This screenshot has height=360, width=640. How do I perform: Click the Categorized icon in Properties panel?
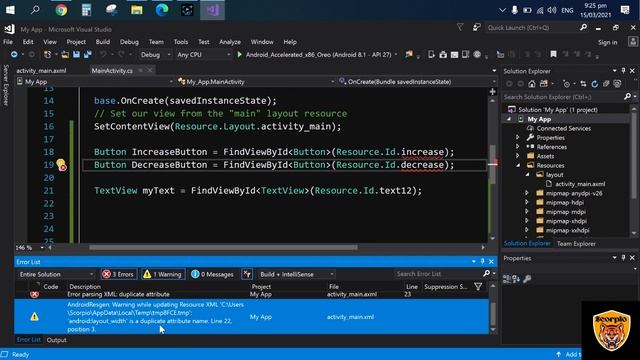point(507,279)
